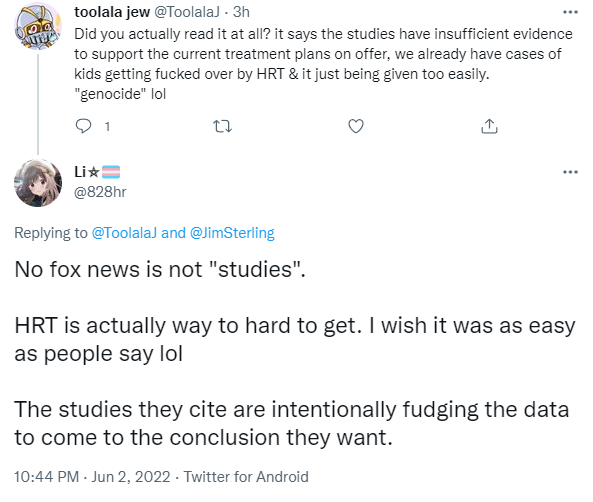Share toolala jew's tweet via share icon
593x502 pixels.
click(x=489, y=126)
